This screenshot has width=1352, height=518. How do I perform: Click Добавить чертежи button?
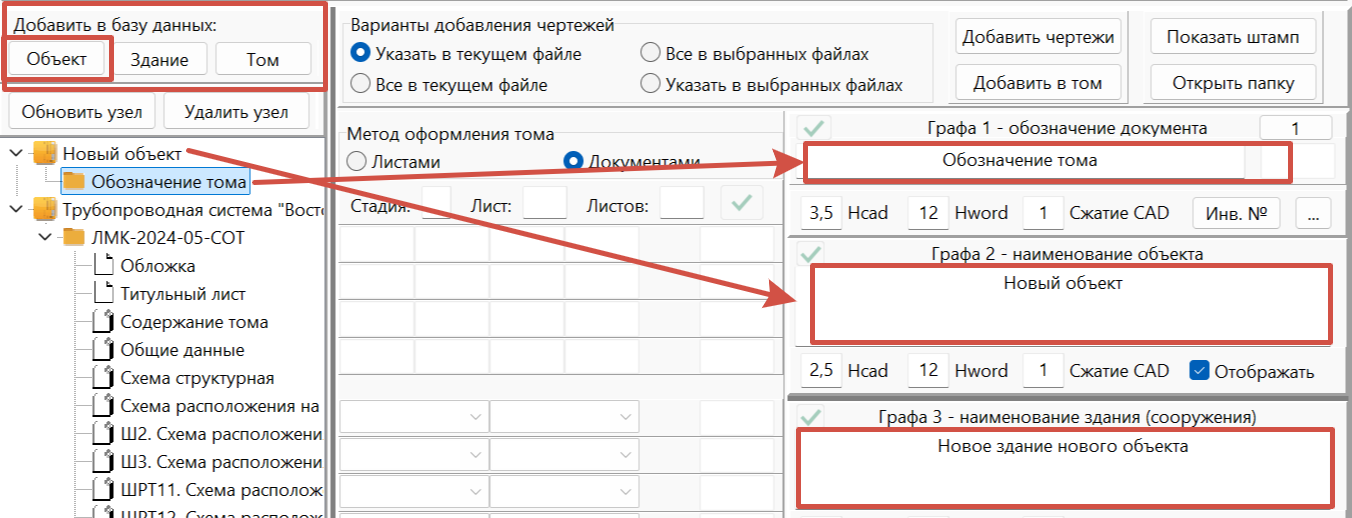click(1037, 37)
